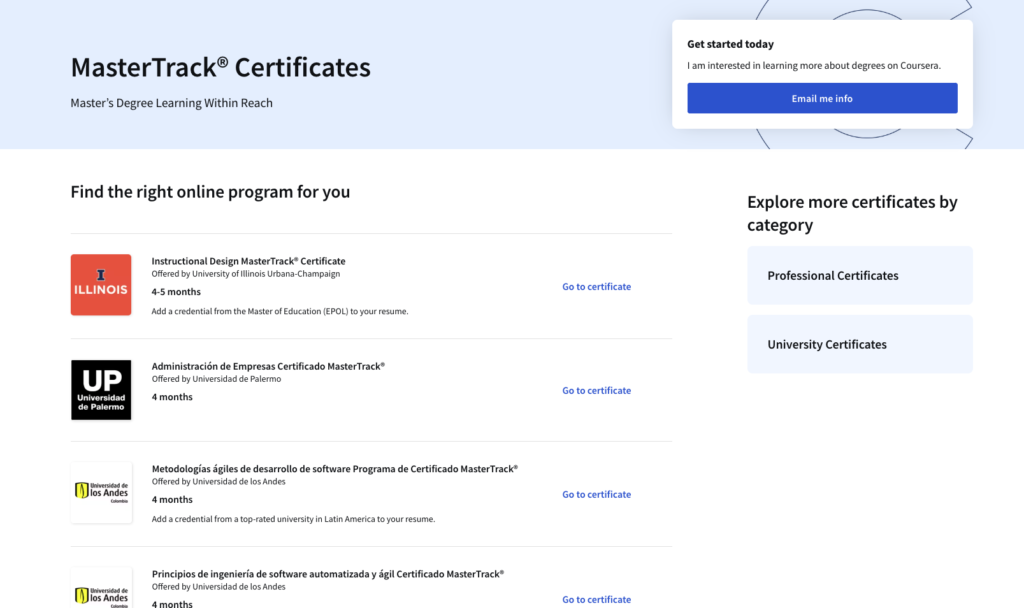Click Find the right online program heading

[210, 192]
